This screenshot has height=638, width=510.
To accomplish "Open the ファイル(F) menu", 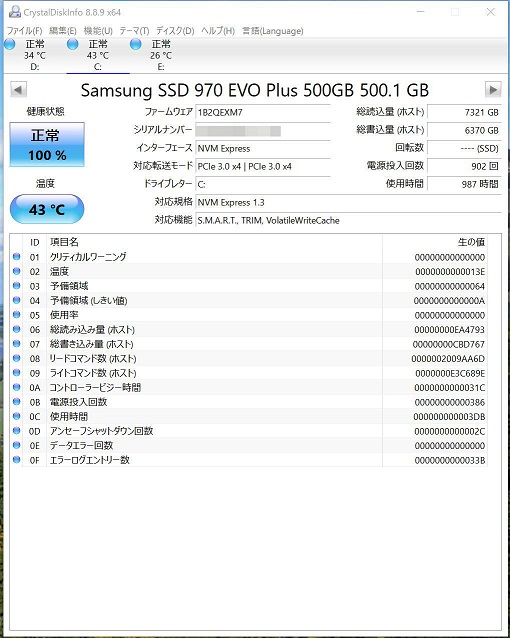I will click(x=24, y=31).
